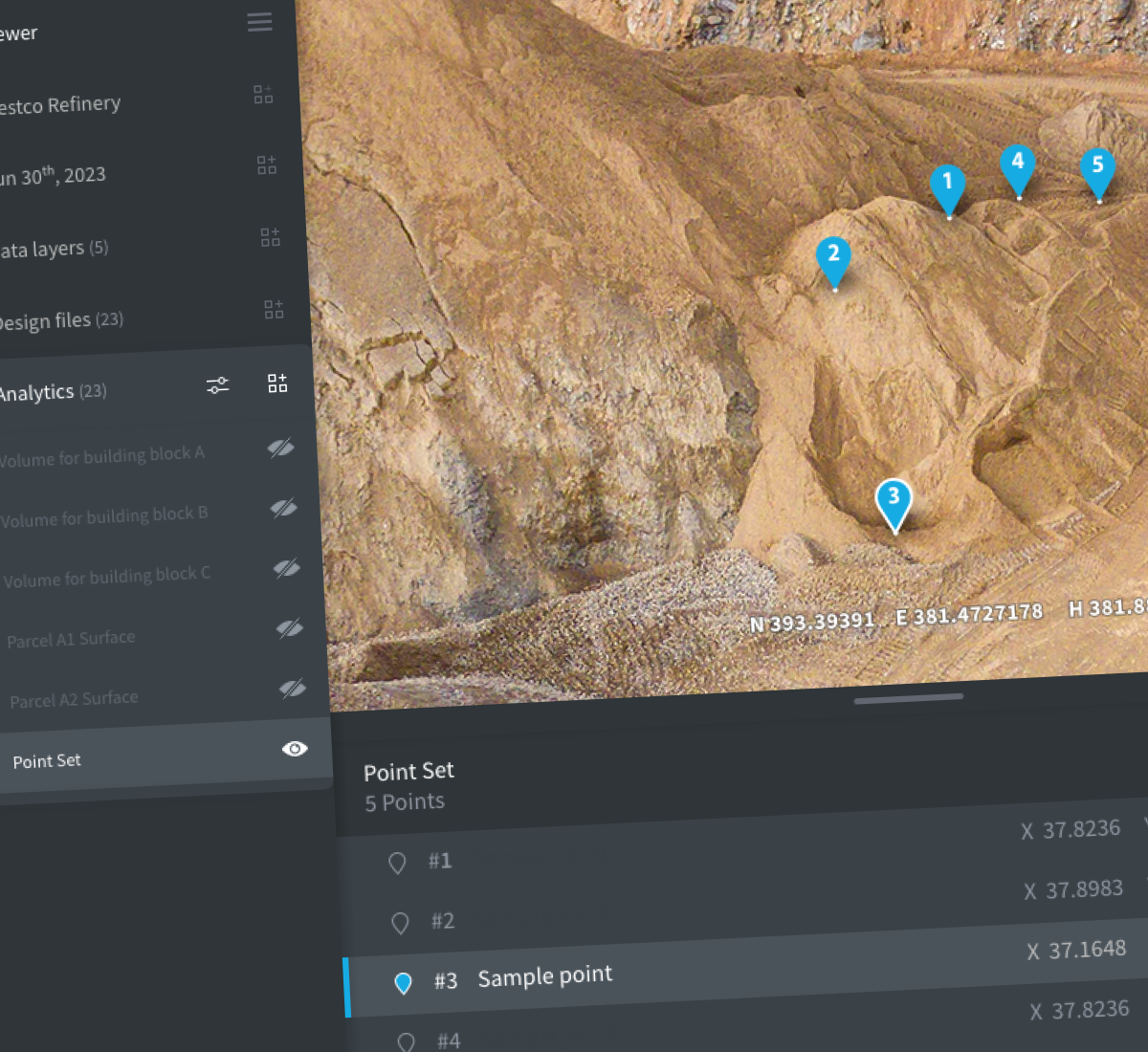
Task: Unhide the Parcel A2 Surface layer
Action: click(x=292, y=688)
